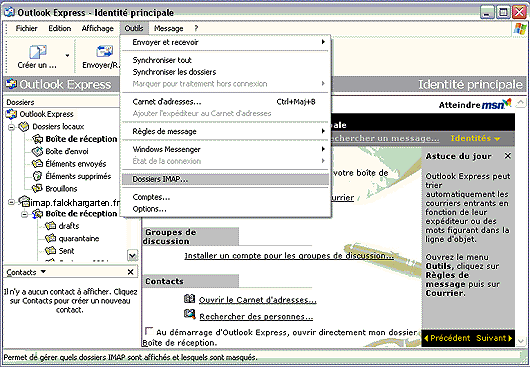
Task: Open the Contacts dropdown arrow
Action: (43, 272)
